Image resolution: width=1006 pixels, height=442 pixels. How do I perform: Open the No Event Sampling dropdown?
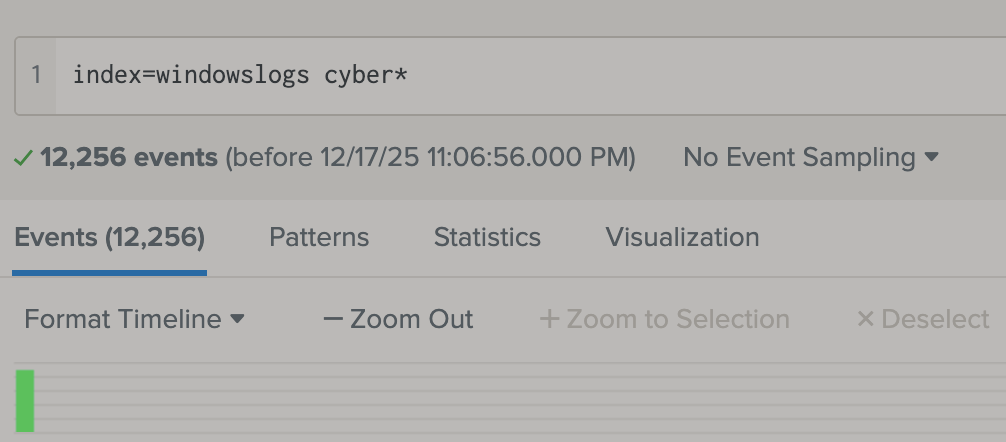click(x=810, y=157)
